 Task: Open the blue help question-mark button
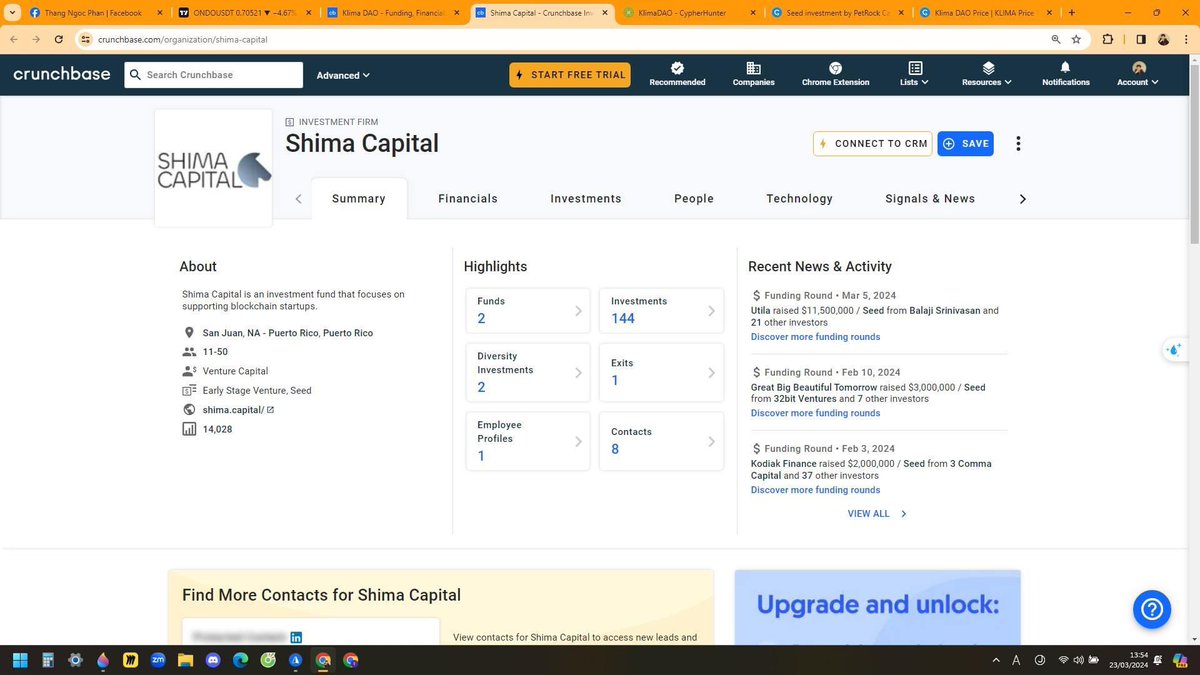[1151, 607]
